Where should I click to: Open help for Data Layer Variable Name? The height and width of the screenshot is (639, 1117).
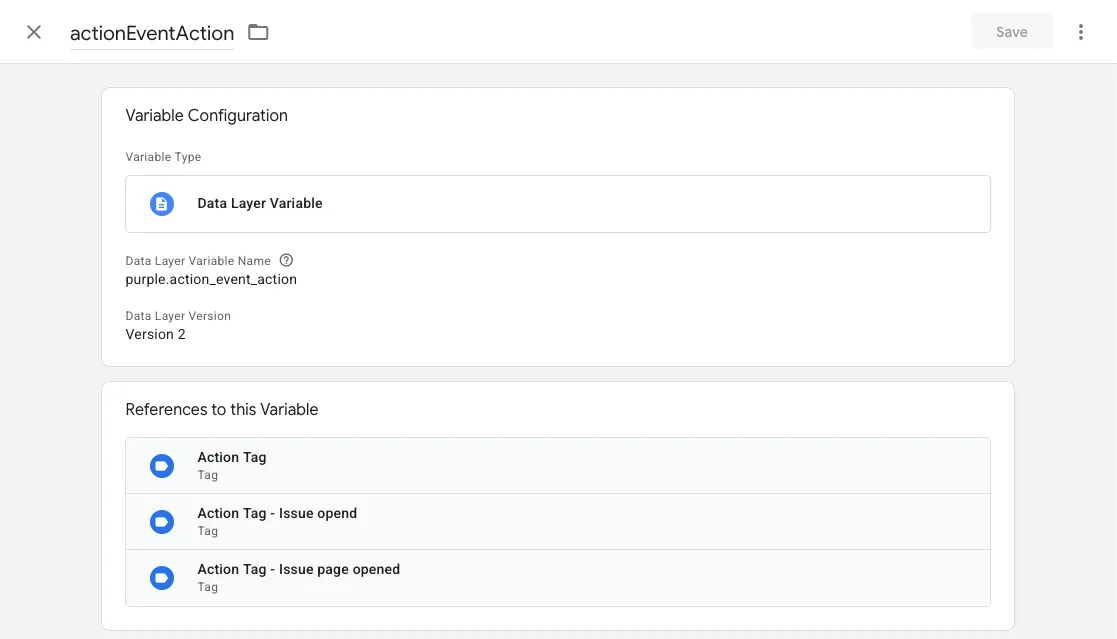coord(286,260)
